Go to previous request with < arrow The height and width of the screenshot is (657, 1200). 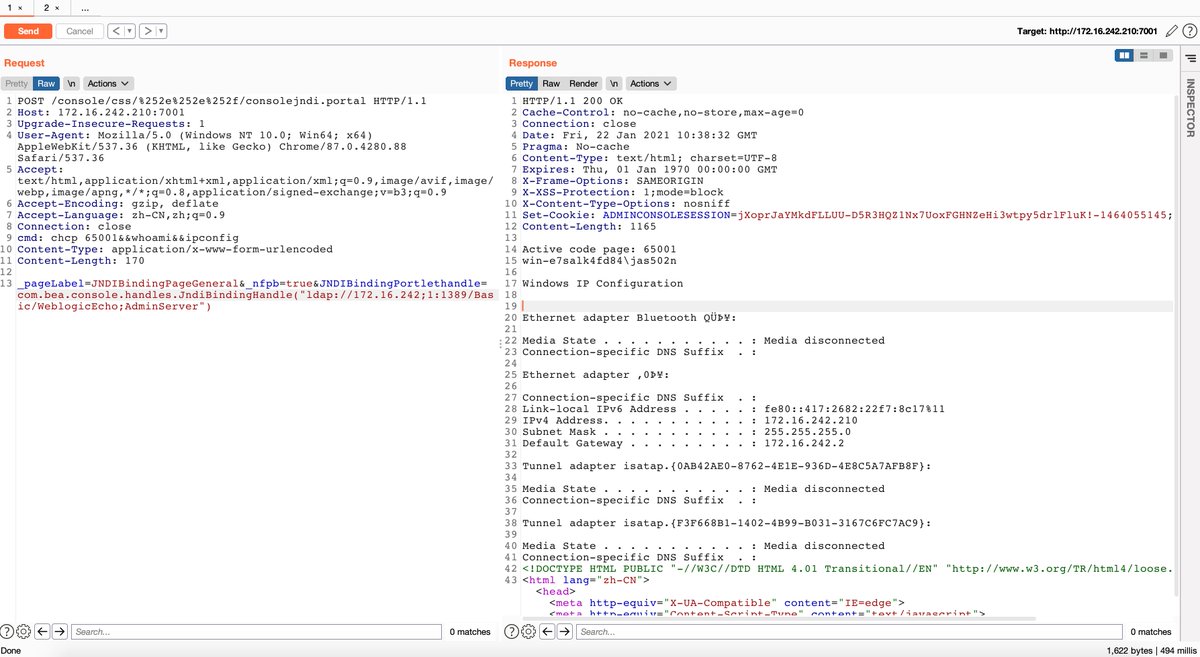116,31
